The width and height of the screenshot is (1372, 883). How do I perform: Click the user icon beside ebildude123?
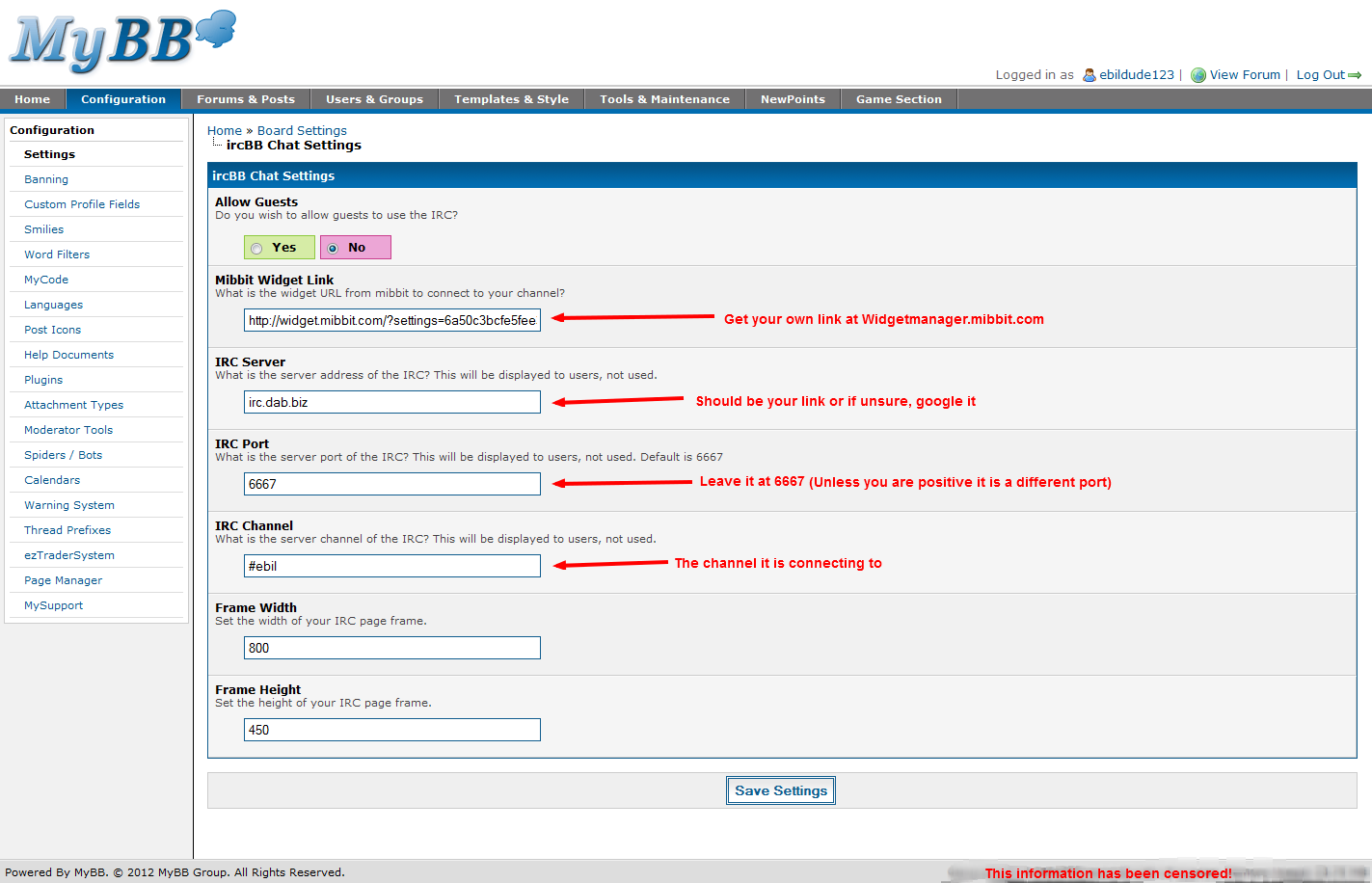tap(1089, 75)
